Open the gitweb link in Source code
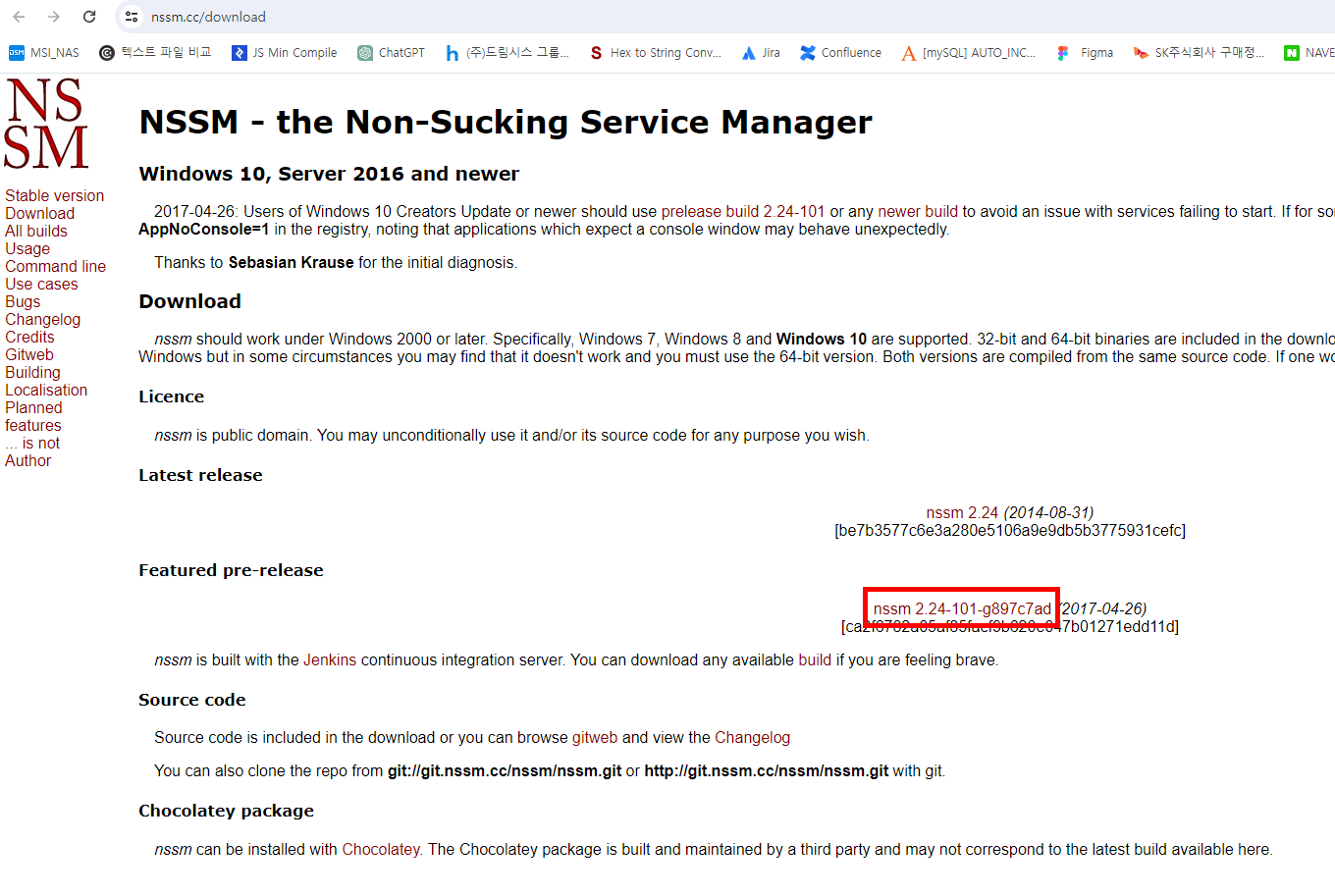The image size is (1335, 896). pyautogui.click(x=595, y=738)
